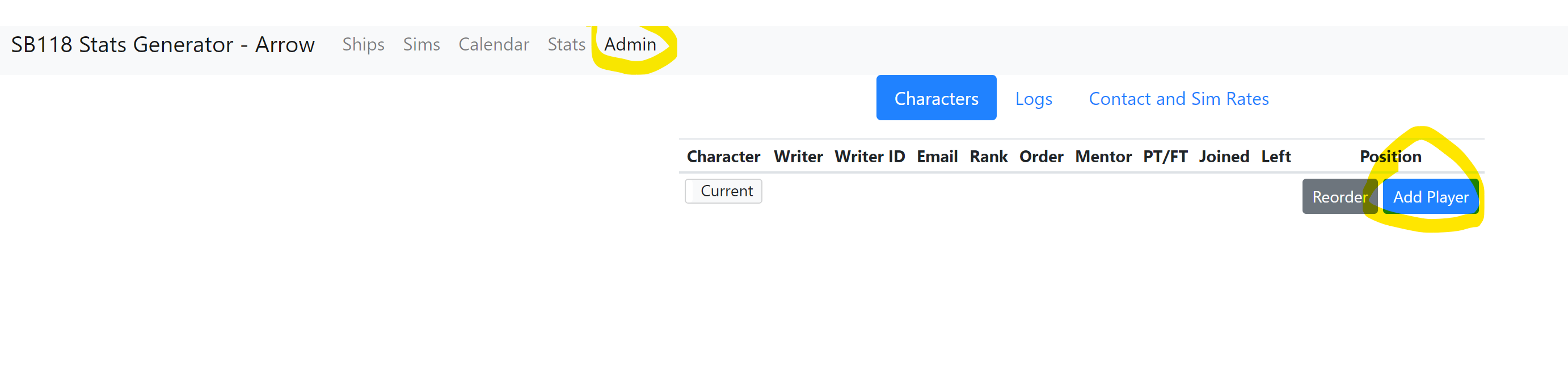The image size is (1568, 371).
Task: Click the Writer ID column header
Action: tap(869, 157)
